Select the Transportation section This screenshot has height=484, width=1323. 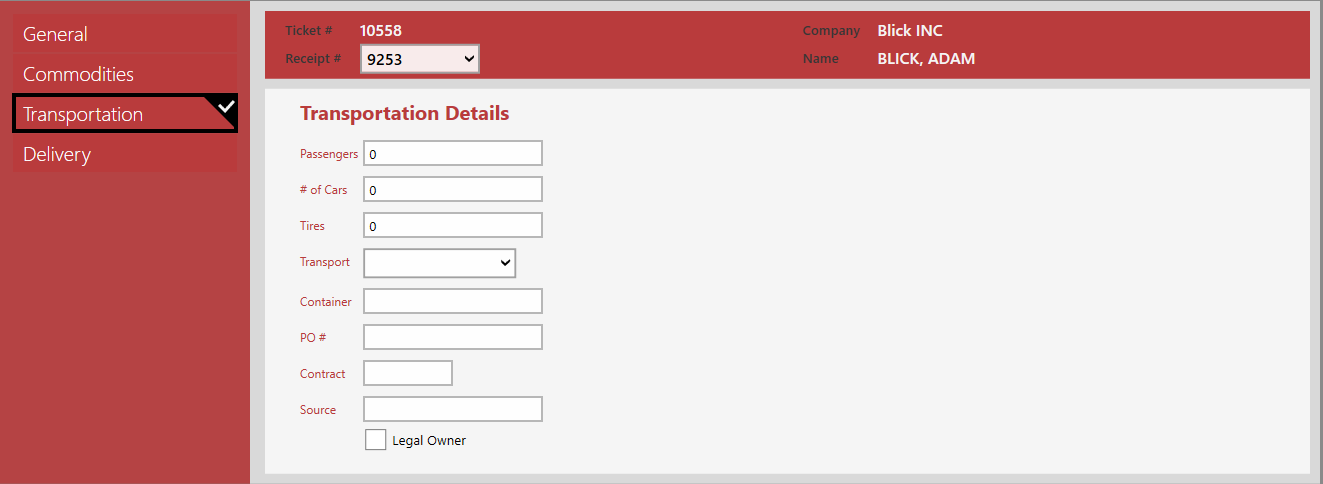125,114
